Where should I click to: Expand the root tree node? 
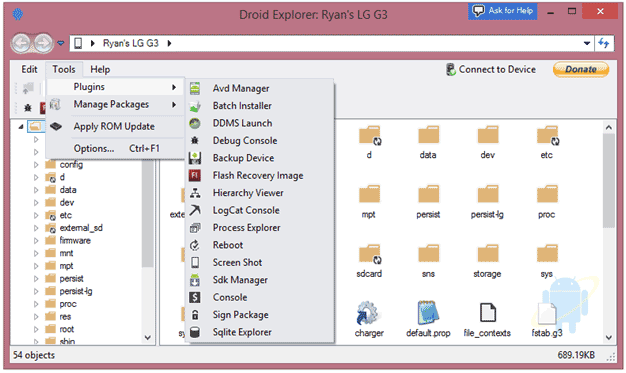[x=36, y=329]
